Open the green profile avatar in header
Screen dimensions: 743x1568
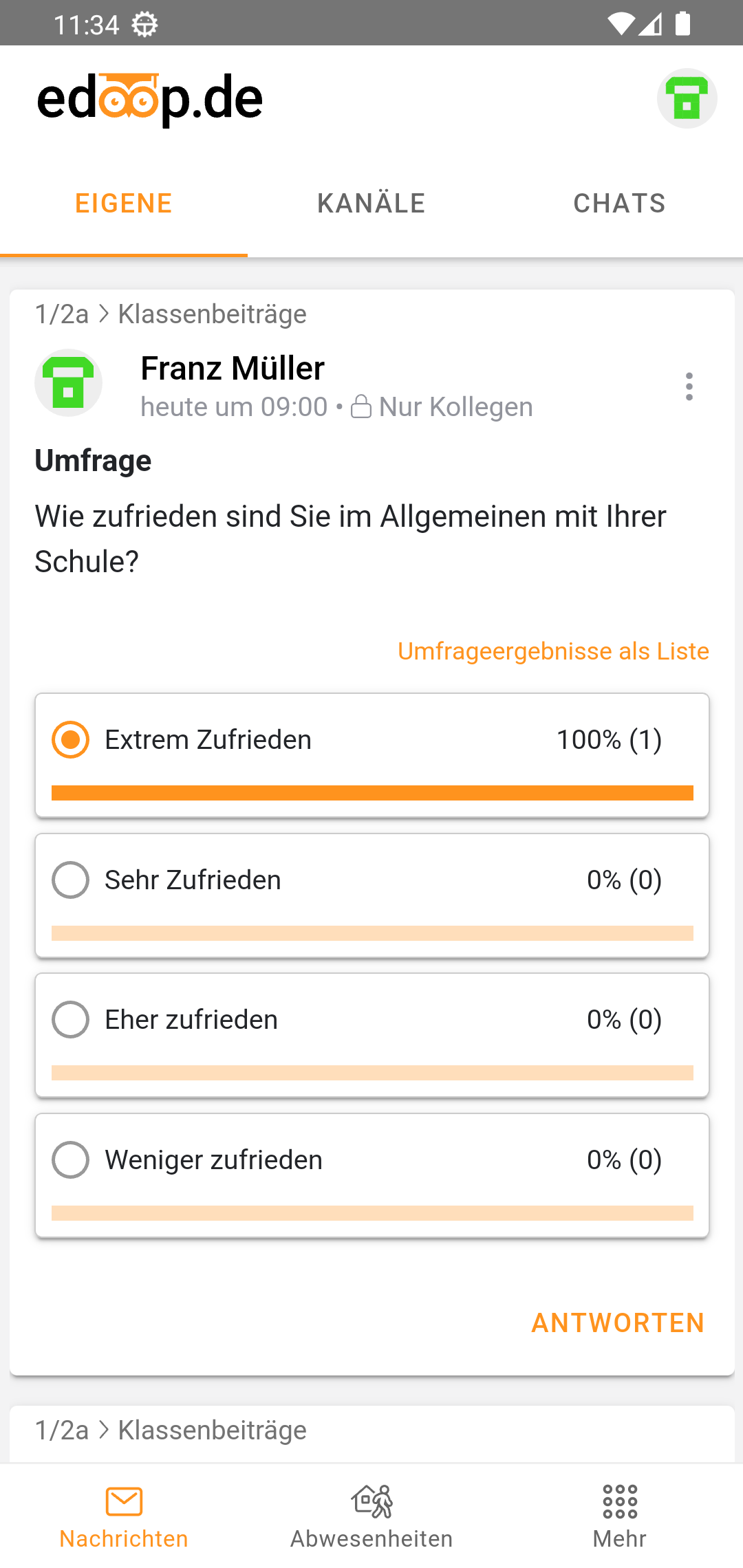point(687,98)
